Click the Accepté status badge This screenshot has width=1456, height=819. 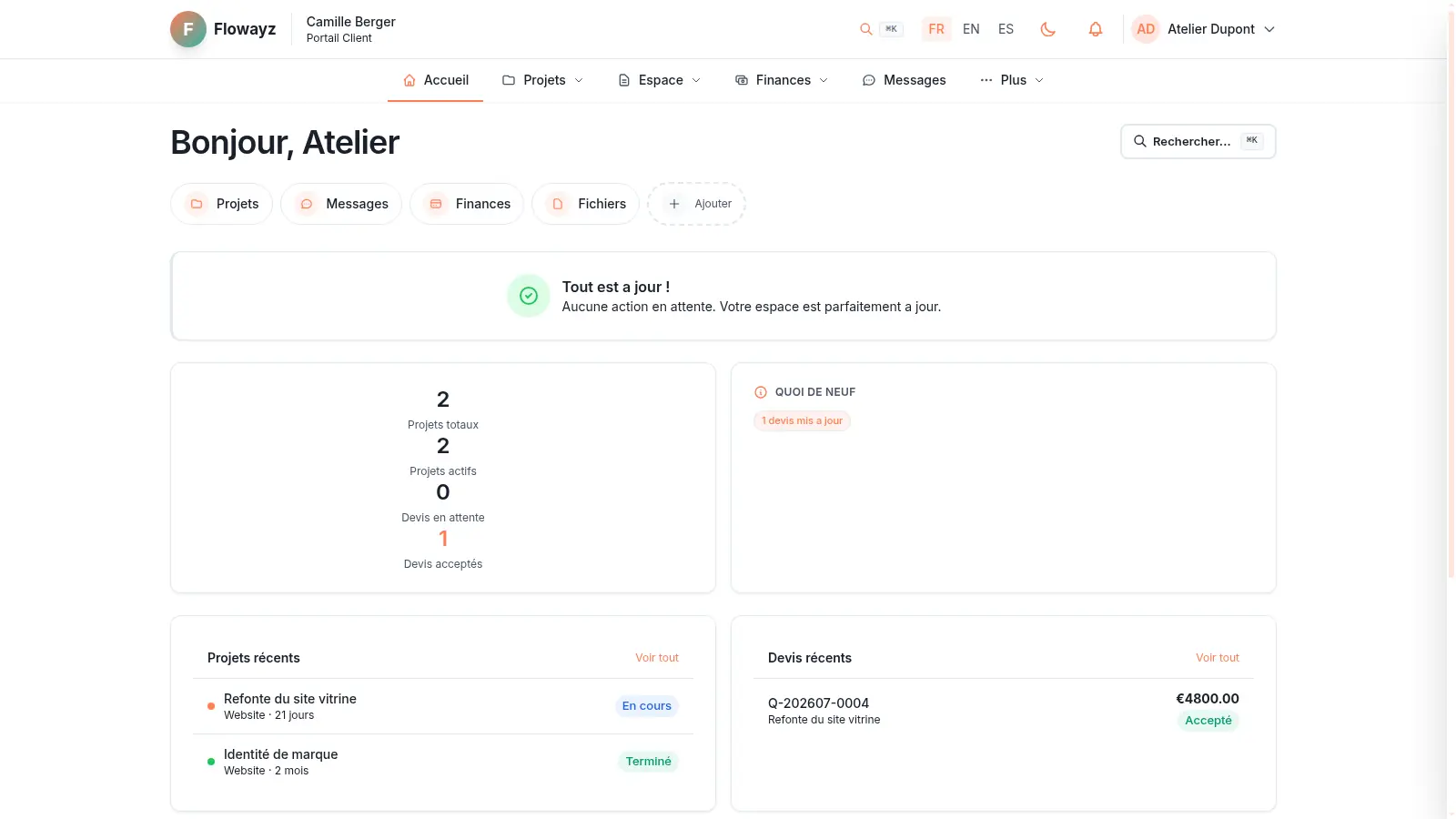click(1208, 721)
